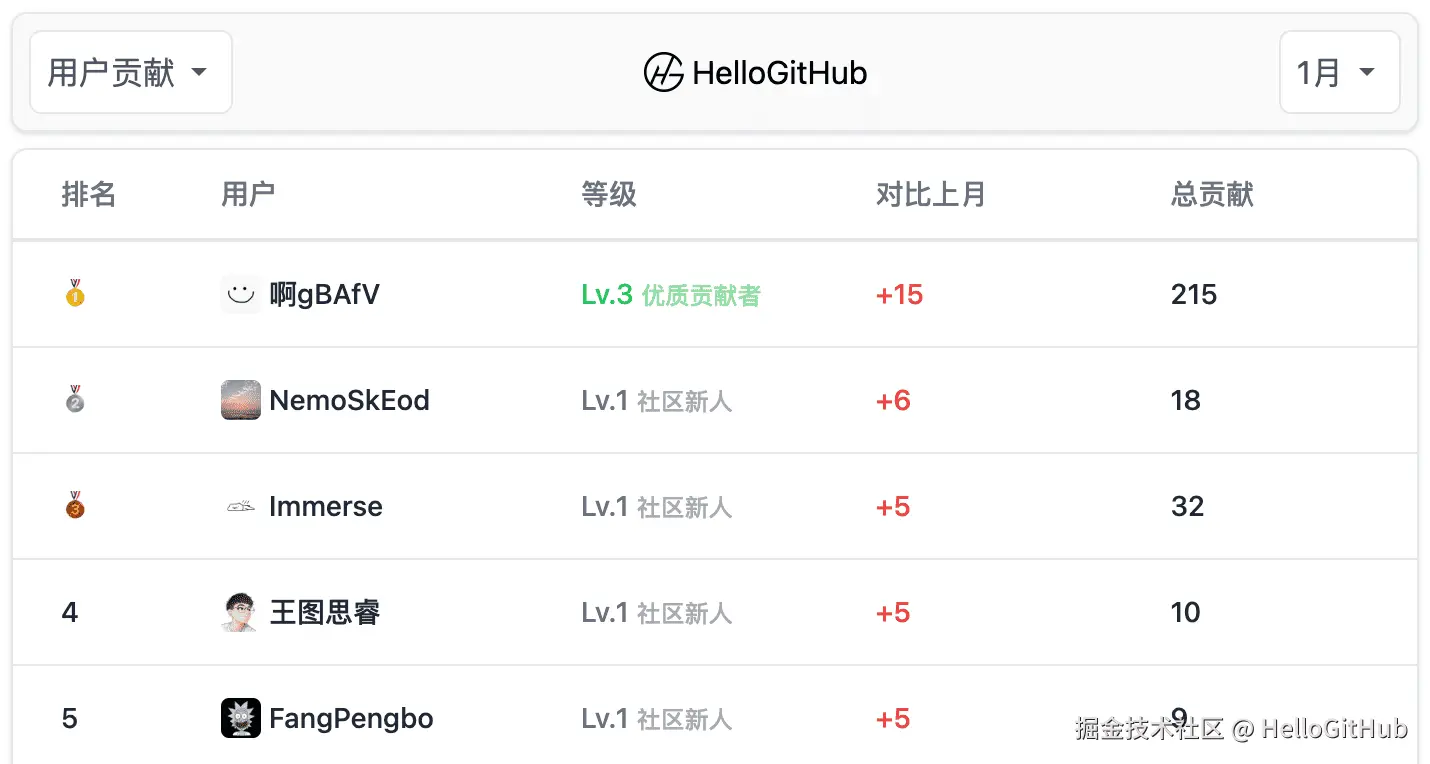
Task: Click Immerse's avatar image
Action: tap(240, 507)
